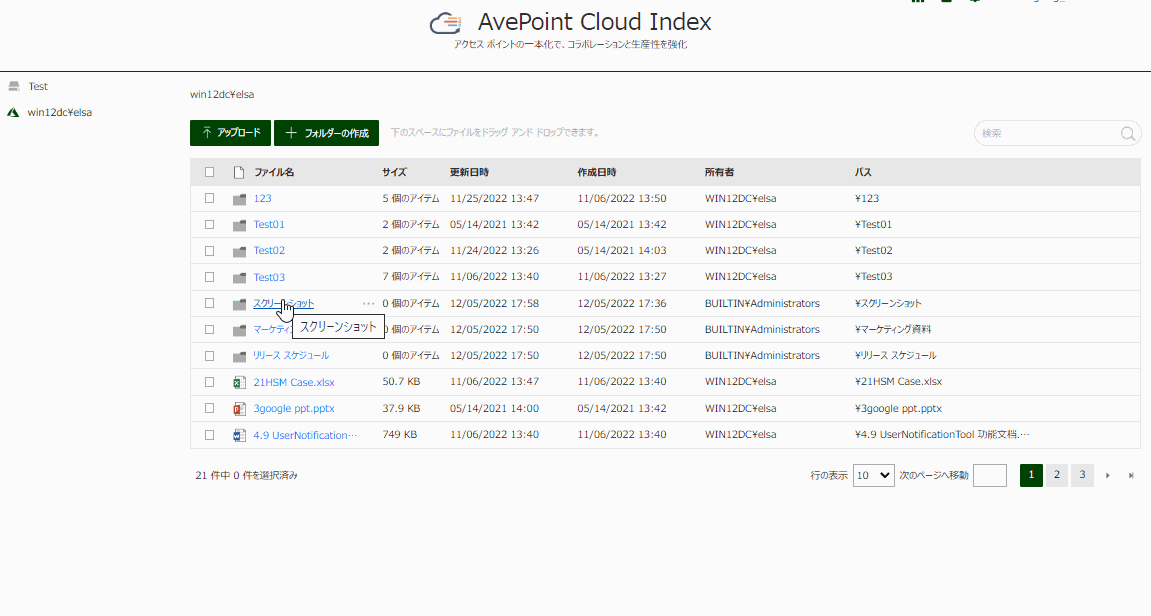
Task: Click the フォルダーの作成 button
Action: pyautogui.click(x=327, y=133)
